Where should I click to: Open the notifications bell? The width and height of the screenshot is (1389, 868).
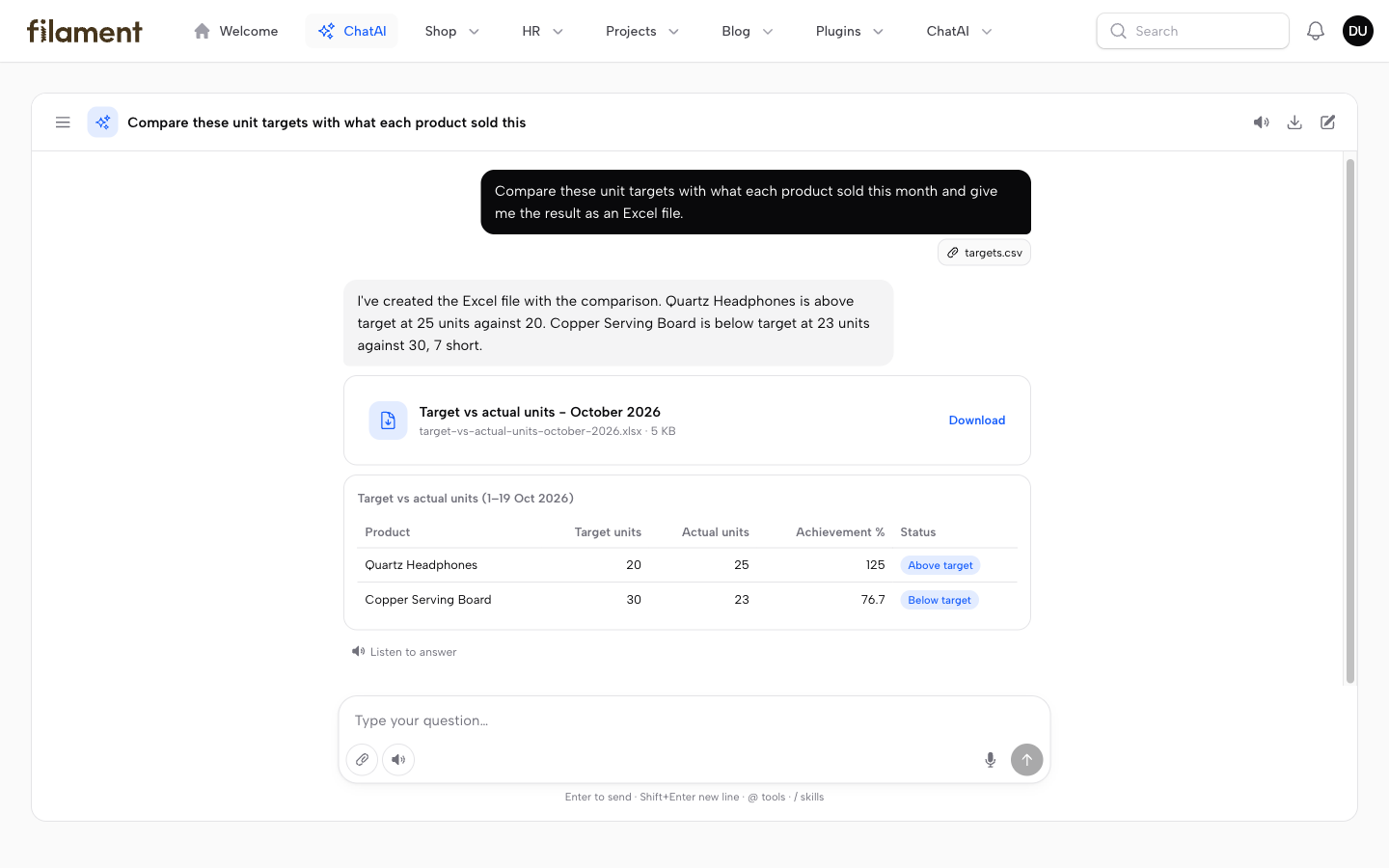tap(1315, 31)
